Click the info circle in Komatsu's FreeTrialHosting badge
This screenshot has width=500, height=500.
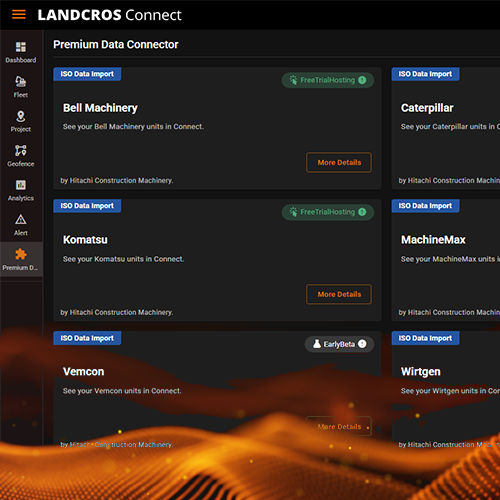tap(362, 212)
